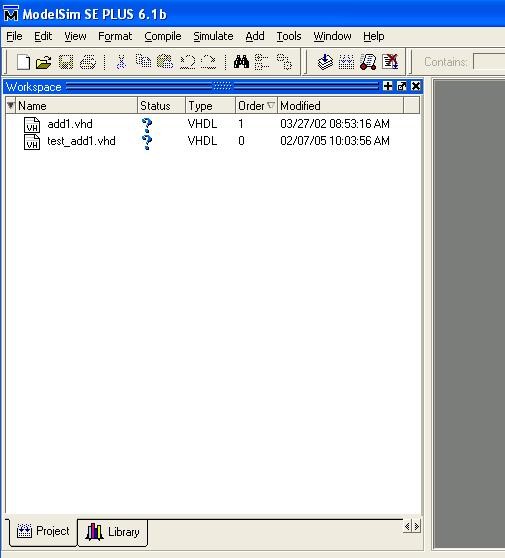Open the Tools menu

coord(289,36)
